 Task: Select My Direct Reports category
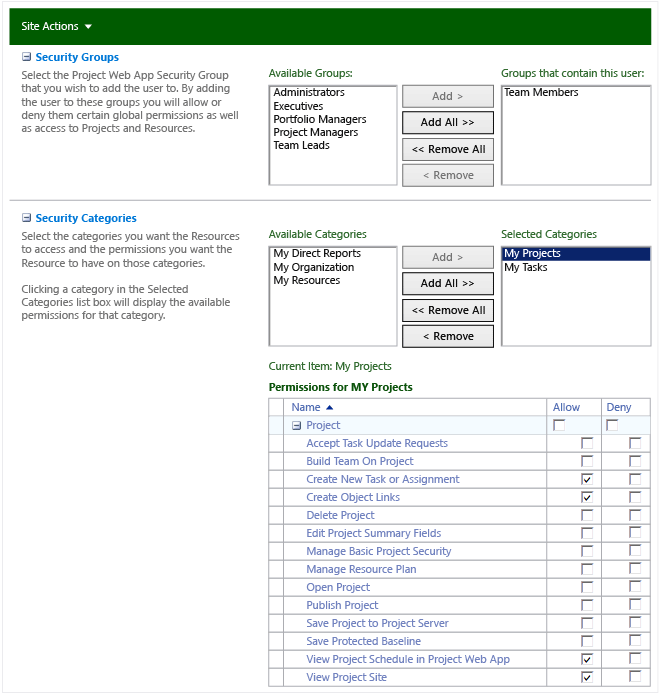317,253
